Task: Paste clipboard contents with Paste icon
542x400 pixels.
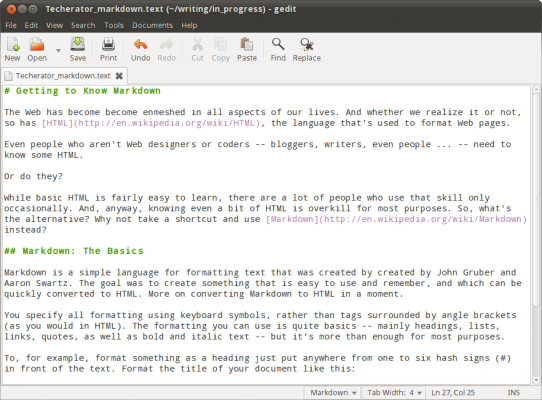Action: coord(247,49)
